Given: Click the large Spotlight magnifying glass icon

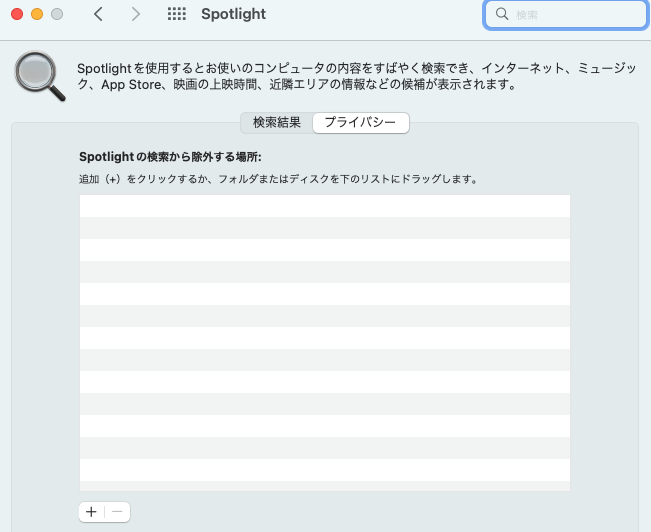Looking at the screenshot, I should coord(40,76).
